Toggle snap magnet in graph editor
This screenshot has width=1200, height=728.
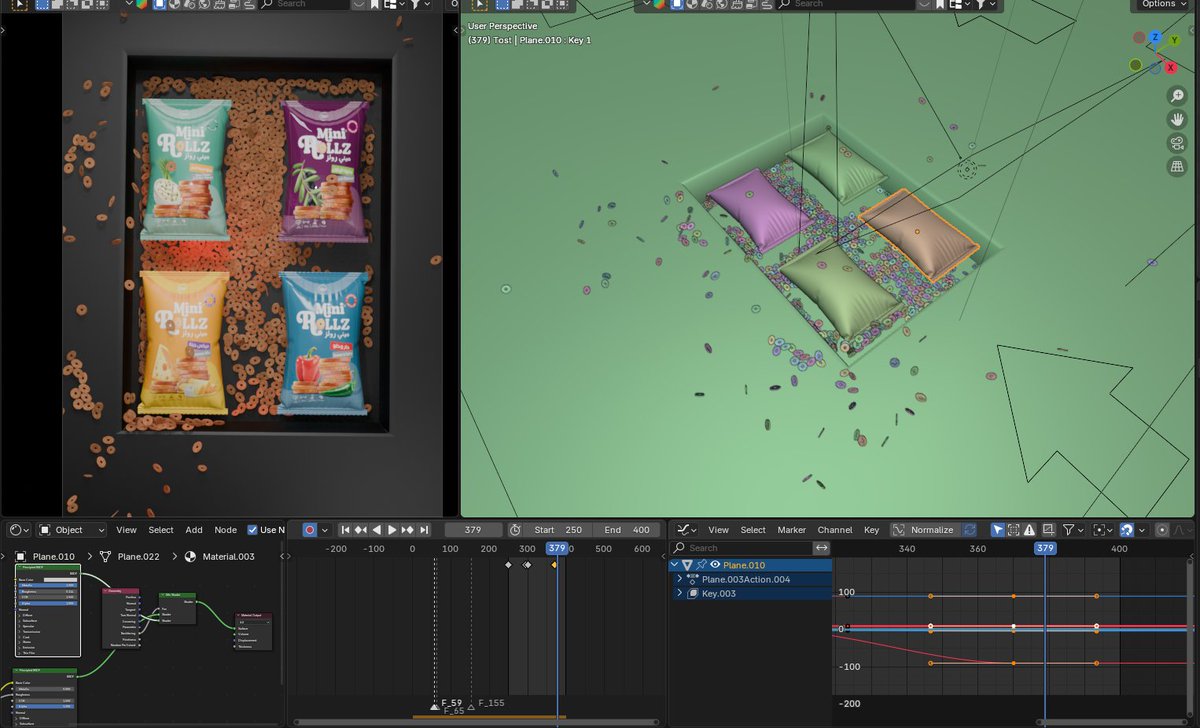click(x=1126, y=530)
